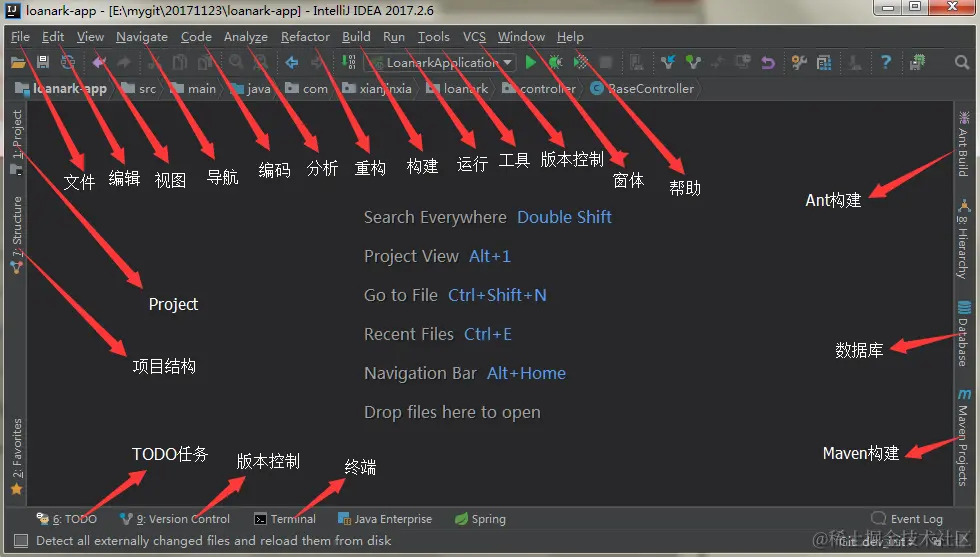Viewport: 980px width, 557px height.
Task: Open the Navigate menu
Action: coord(142,37)
